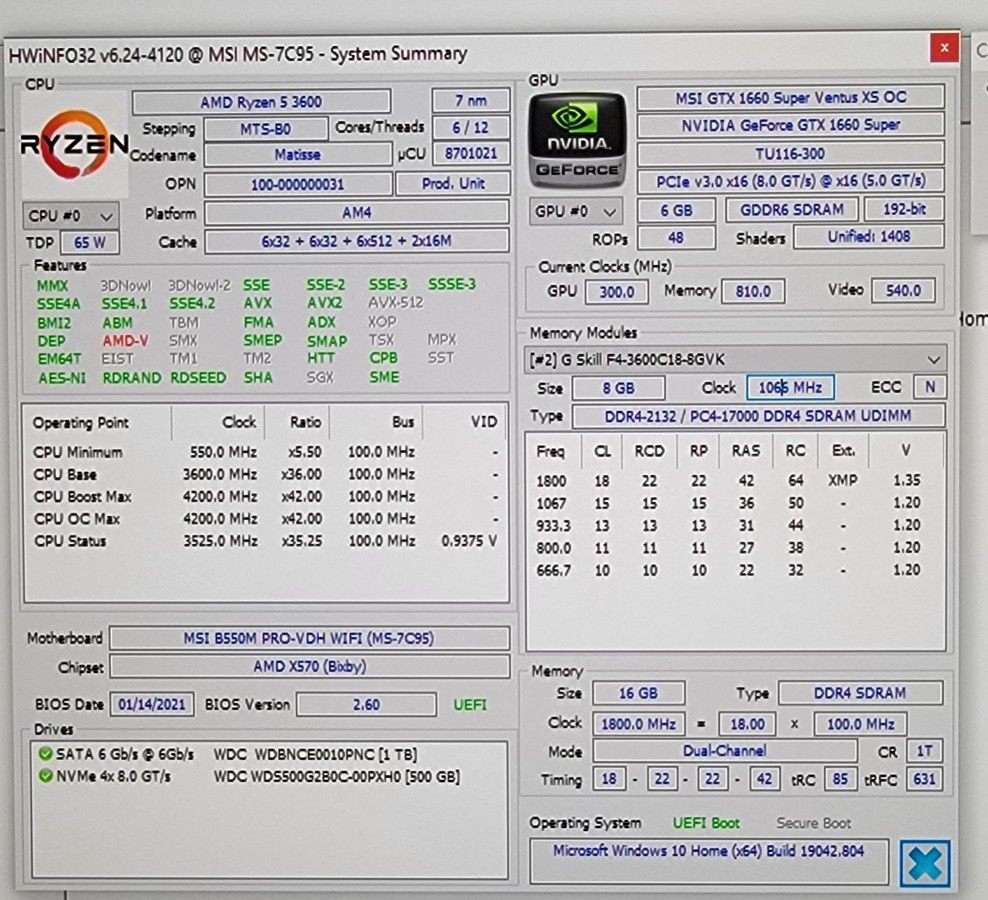Select the WDC WDS500G2B0C NVMe drive entry
The height and width of the screenshot is (900, 988).
coord(336,776)
